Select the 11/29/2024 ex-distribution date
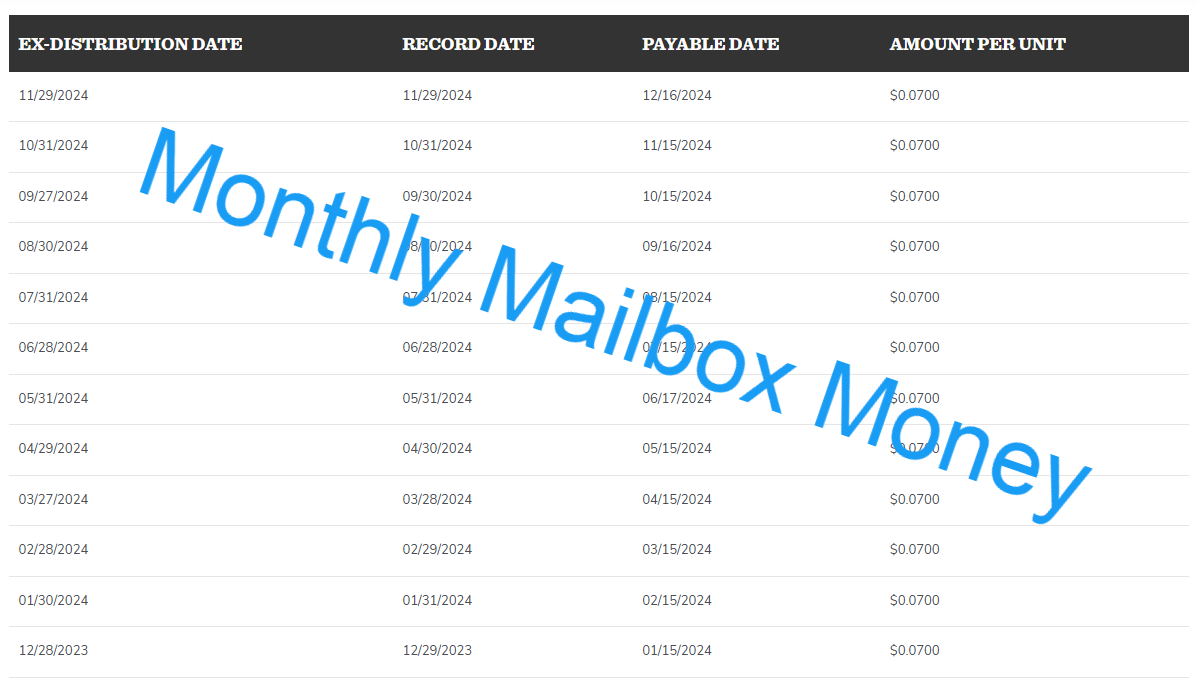Viewport: 1197px width, 687px height. [53, 95]
